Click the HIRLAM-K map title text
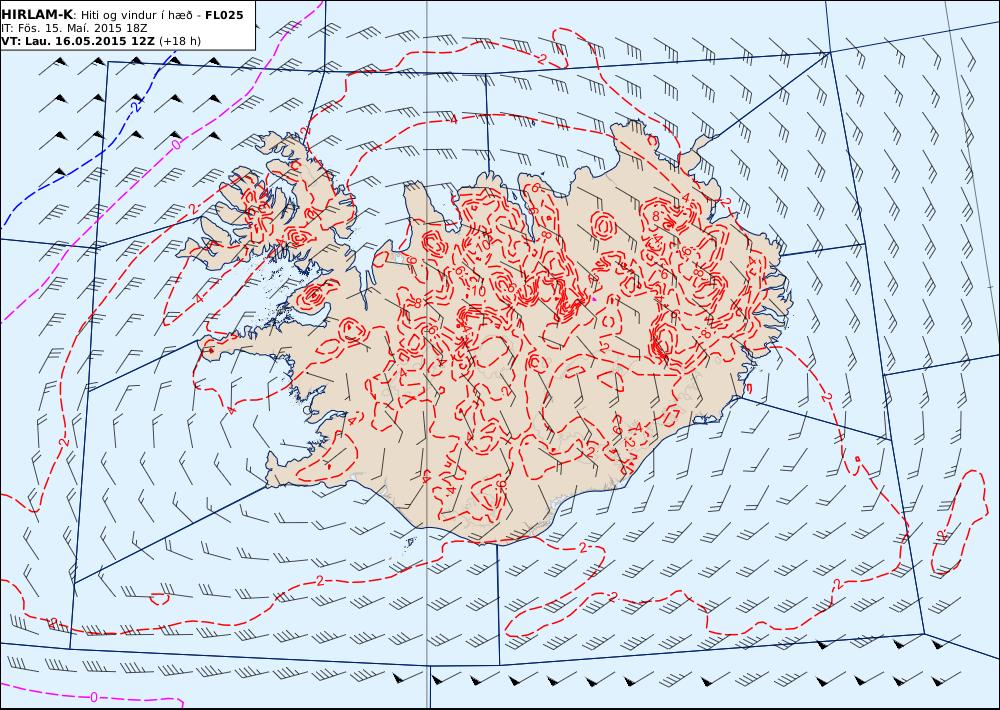Image resolution: width=1000 pixels, height=710 pixels. [x=122, y=15]
